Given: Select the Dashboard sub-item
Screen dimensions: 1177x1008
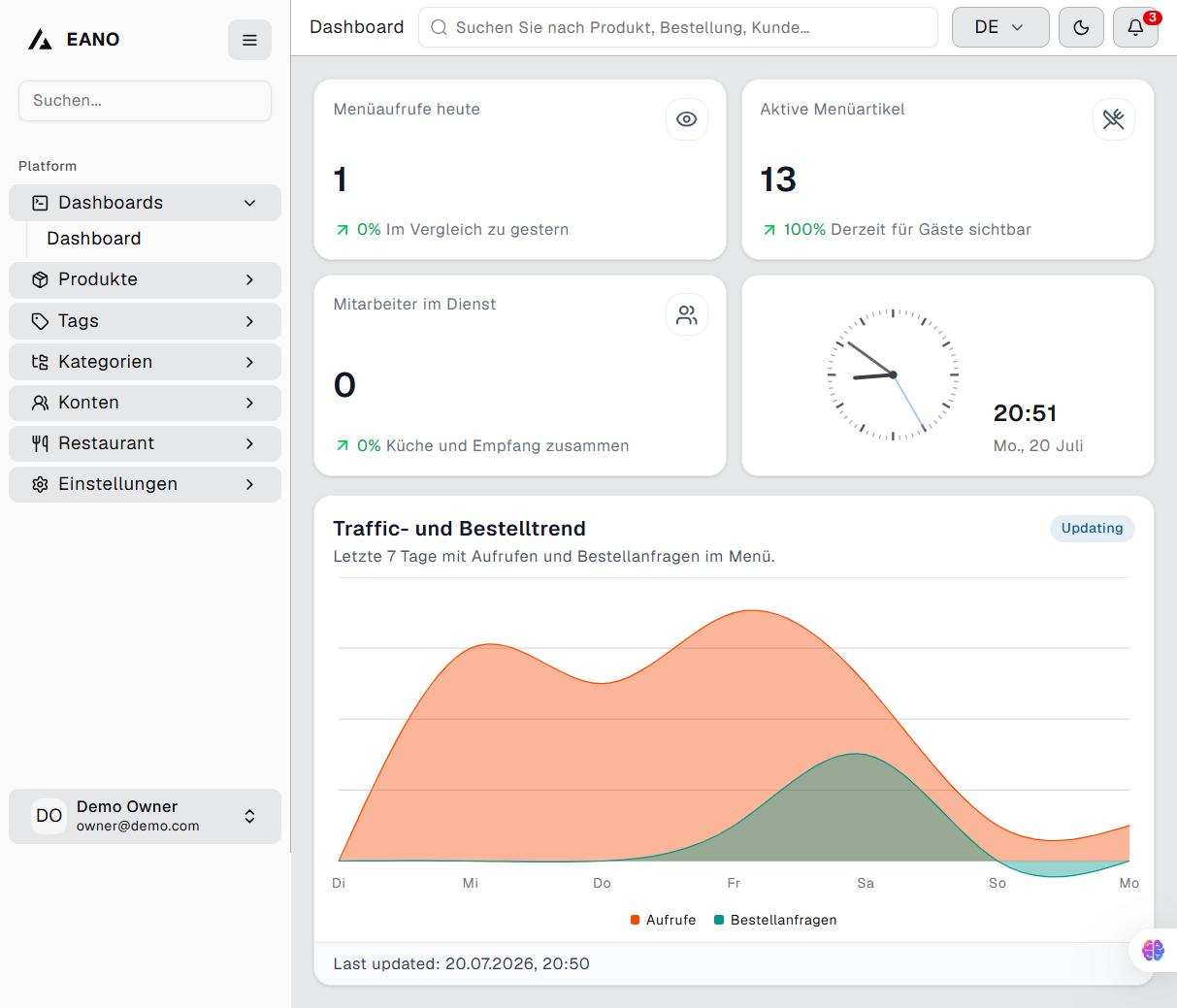Looking at the screenshot, I should coord(94,239).
